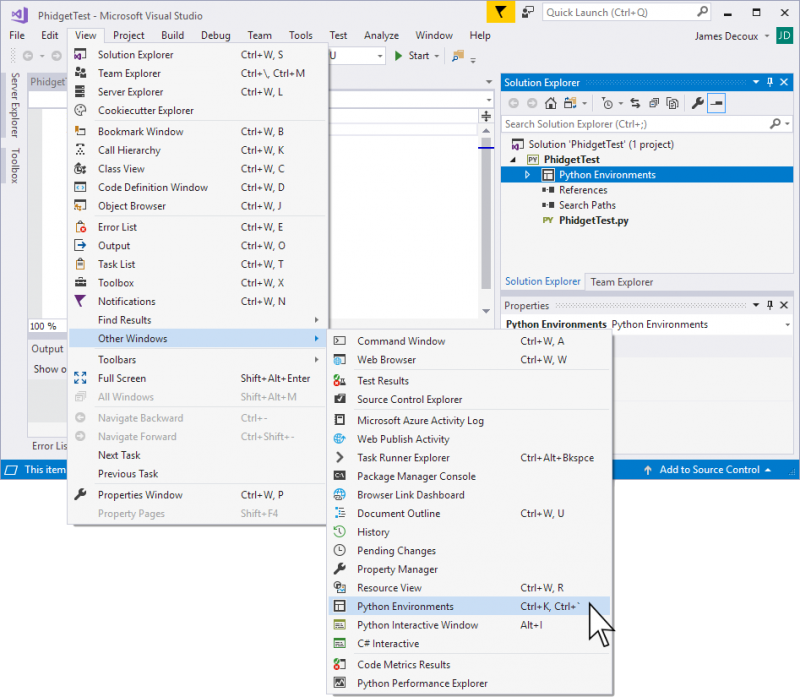Open Properties wrench icon in Solution Explorer toolbar
The image size is (800, 697).
697,103
